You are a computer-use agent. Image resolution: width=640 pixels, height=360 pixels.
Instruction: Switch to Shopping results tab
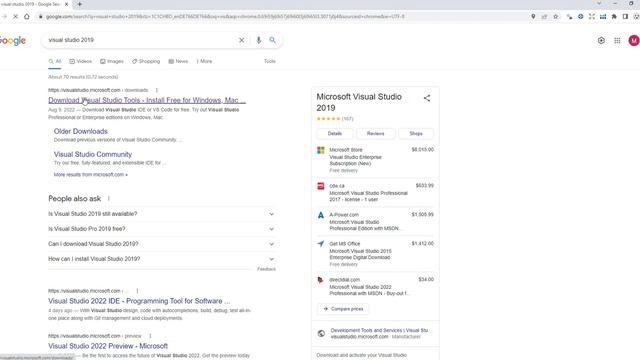[x=146, y=61]
